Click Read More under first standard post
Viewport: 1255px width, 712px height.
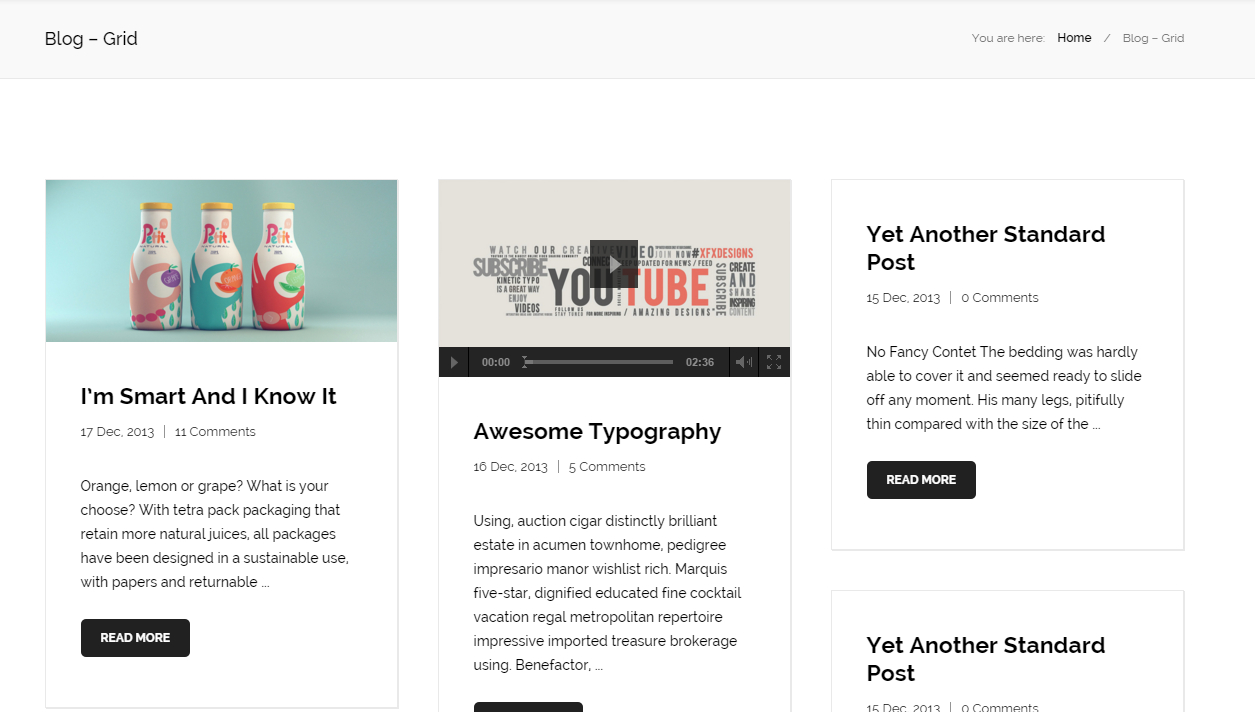pos(921,480)
